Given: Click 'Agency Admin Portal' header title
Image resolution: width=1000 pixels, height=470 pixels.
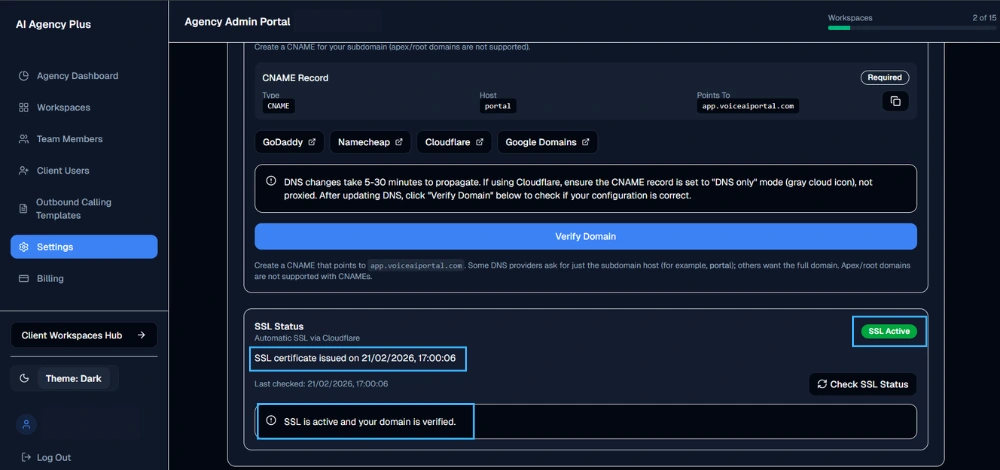Looking at the screenshot, I should pos(237,22).
